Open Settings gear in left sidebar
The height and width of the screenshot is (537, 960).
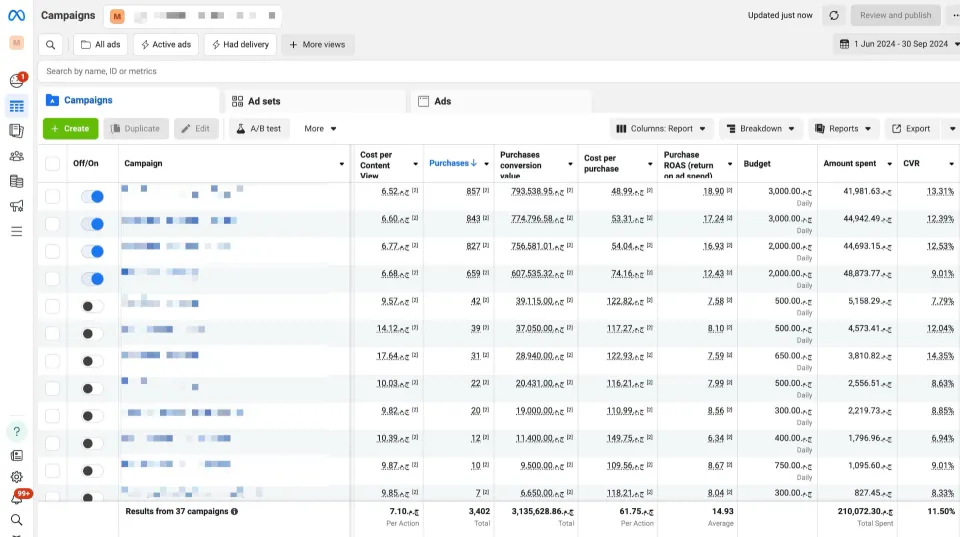pos(17,477)
